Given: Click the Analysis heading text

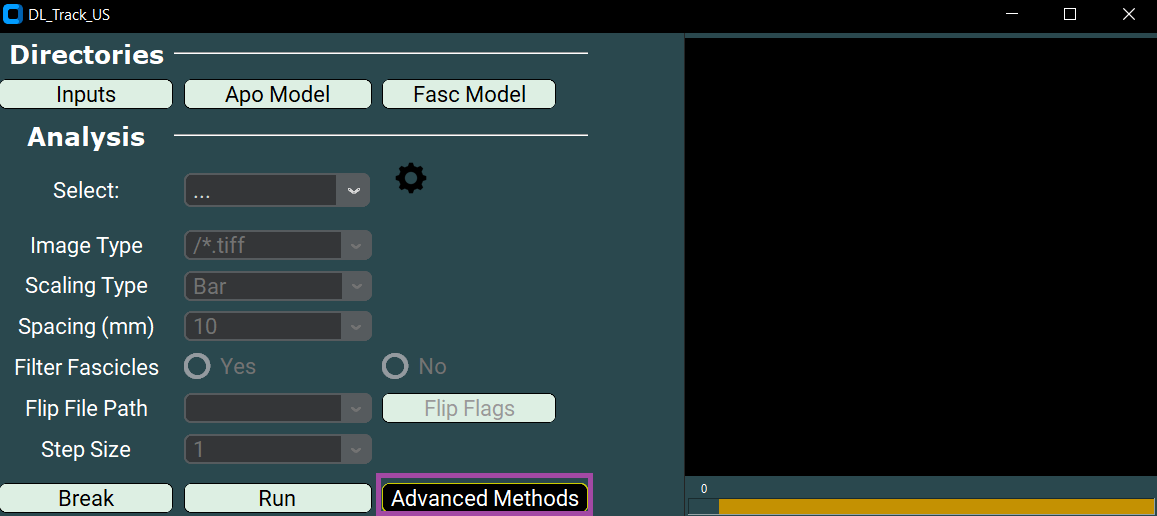Looking at the screenshot, I should 86,137.
